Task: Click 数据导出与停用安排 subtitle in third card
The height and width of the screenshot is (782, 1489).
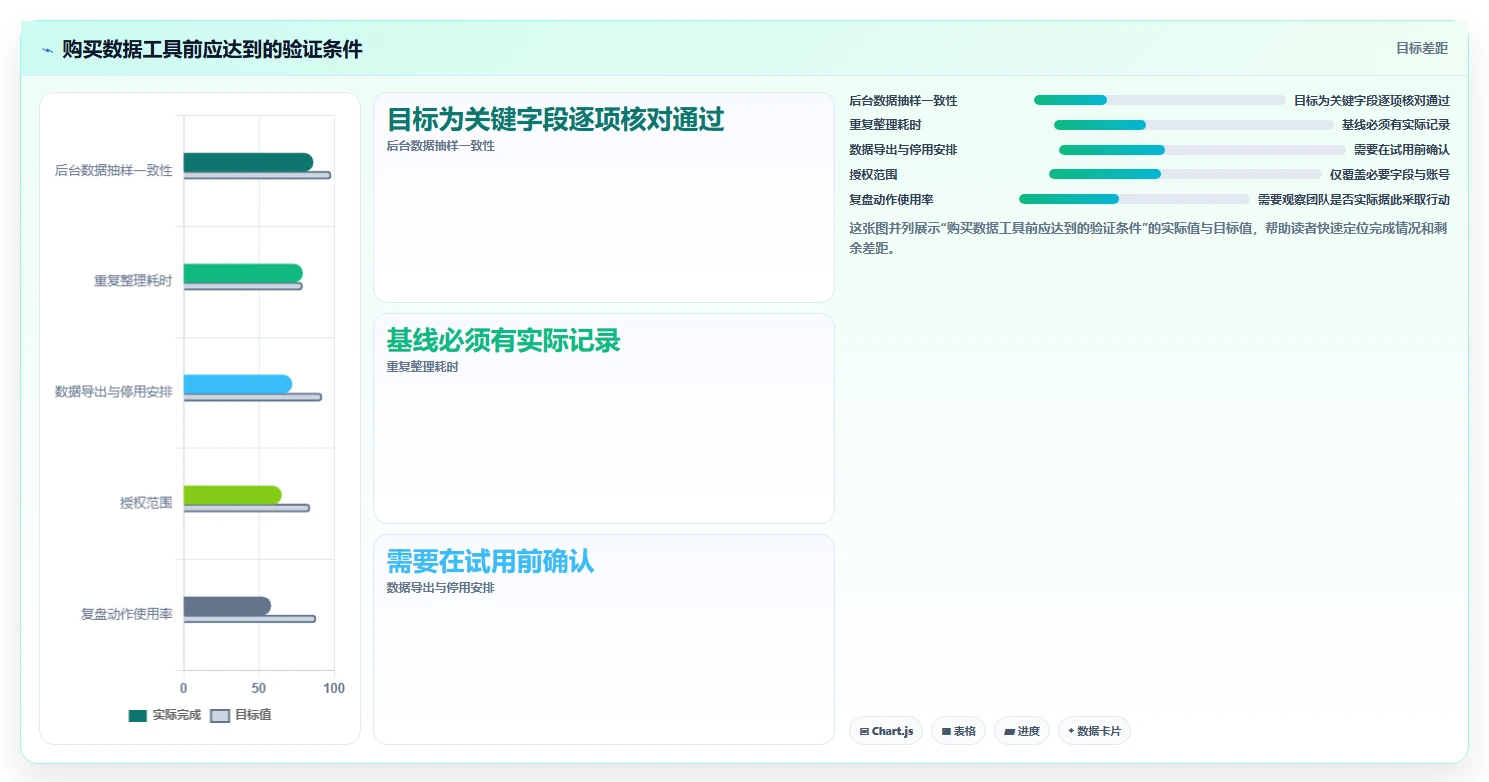Action: coord(440,588)
